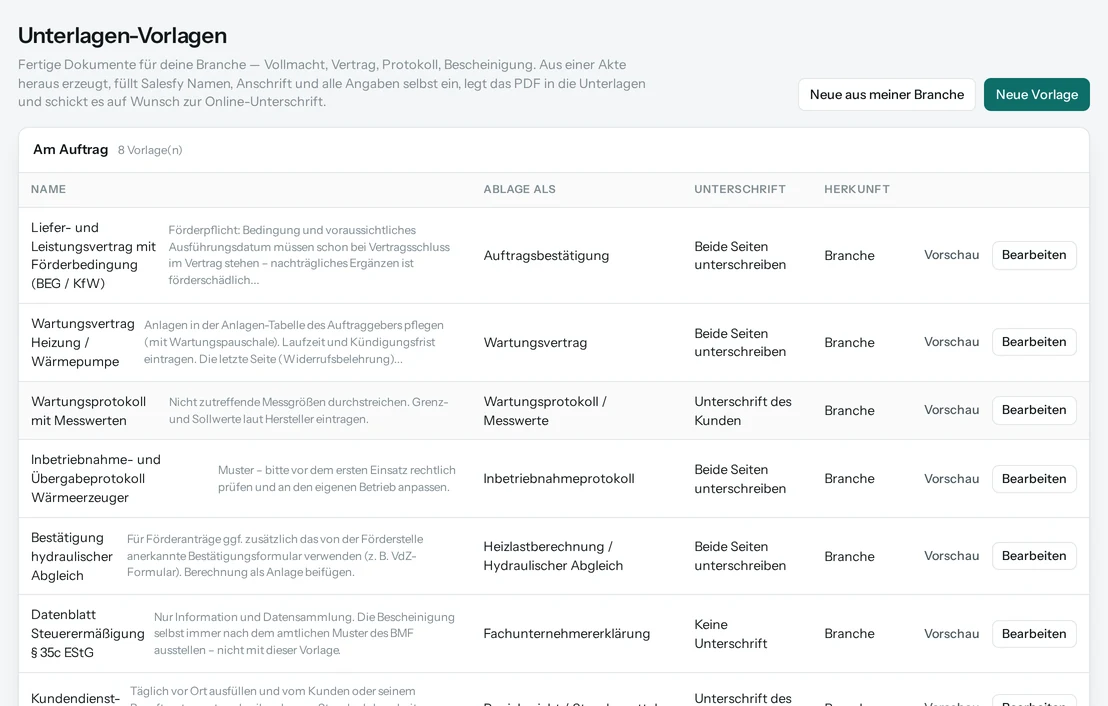Viewport: 1108px width, 706px height.
Task: Click the "UNTERSCHRIFT" column header
Action: (740, 189)
